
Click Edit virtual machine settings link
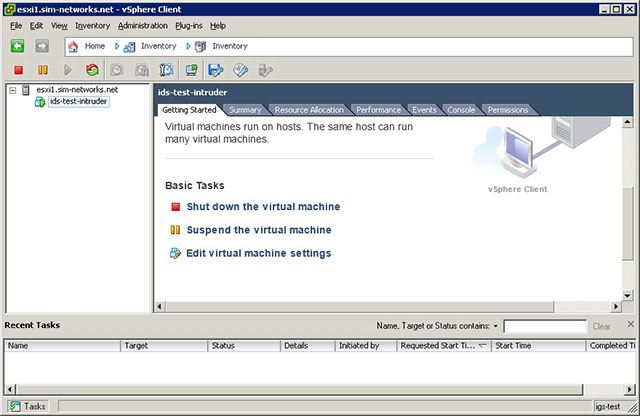pyautogui.click(x=259, y=254)
